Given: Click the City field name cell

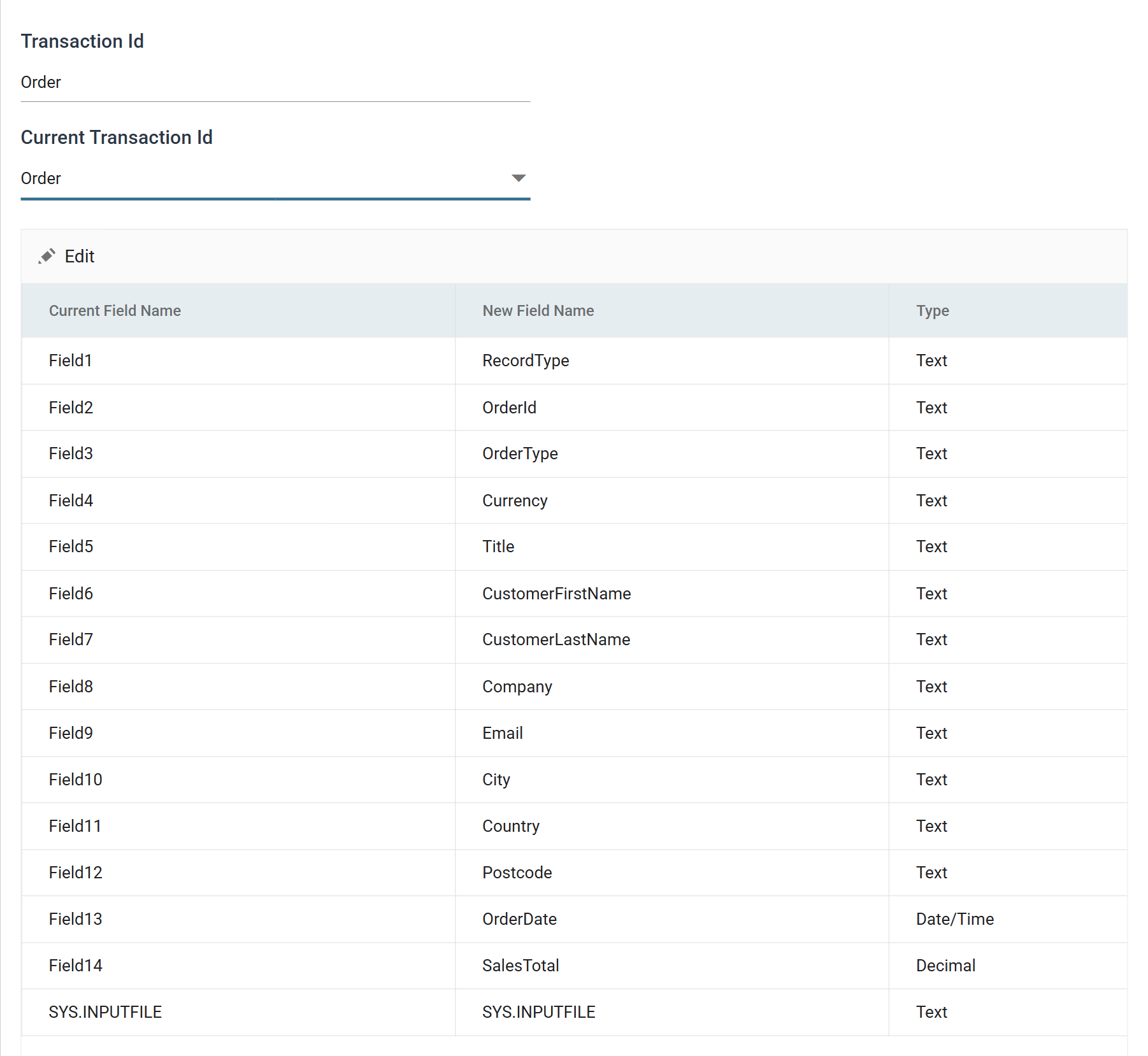Looking at the screenshot, I should point(672,780).
